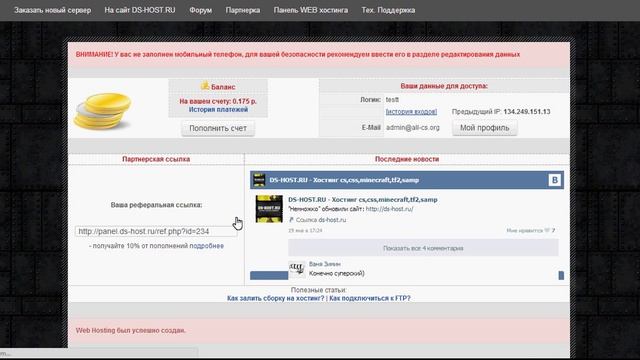This screenshot has height=360, width=640.
Task: Open the DS-HOST.RU post author link
Action: [363, 200]
